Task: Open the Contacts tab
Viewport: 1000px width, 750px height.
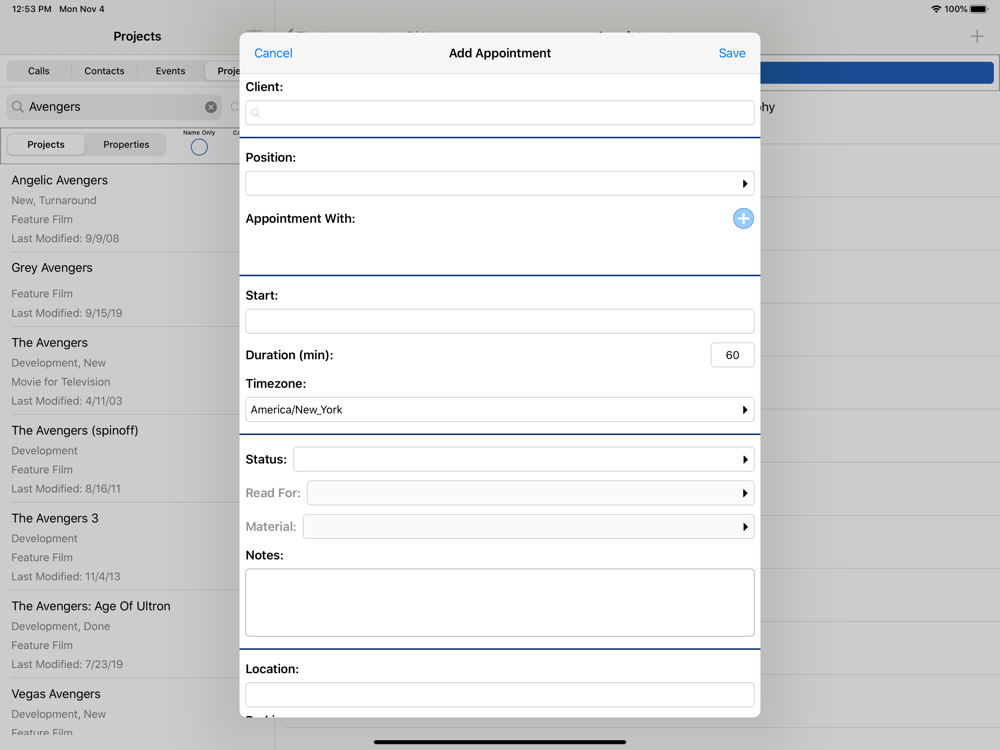Action: [104, 71]
